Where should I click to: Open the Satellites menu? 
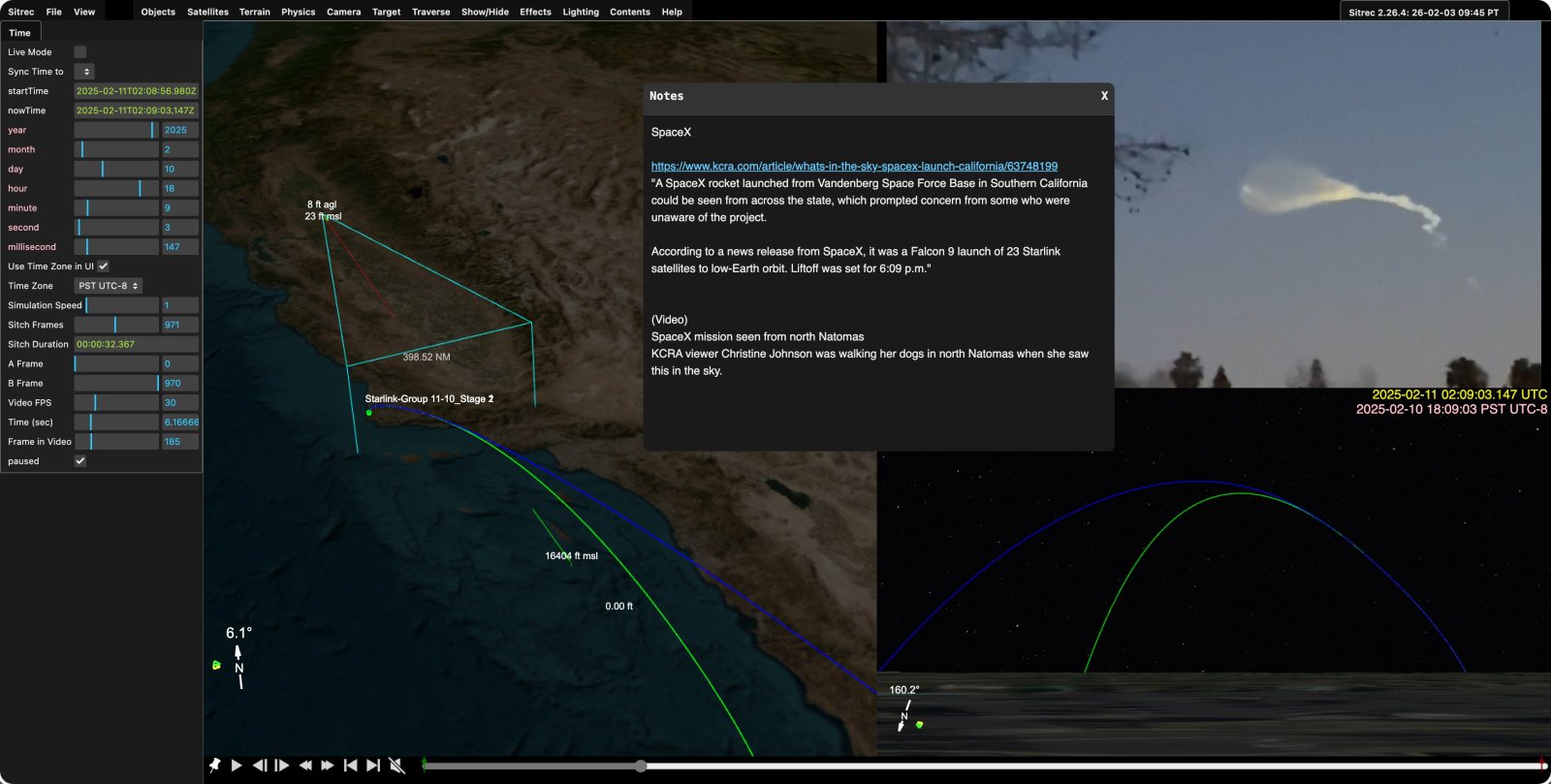(x=207, y=12)
